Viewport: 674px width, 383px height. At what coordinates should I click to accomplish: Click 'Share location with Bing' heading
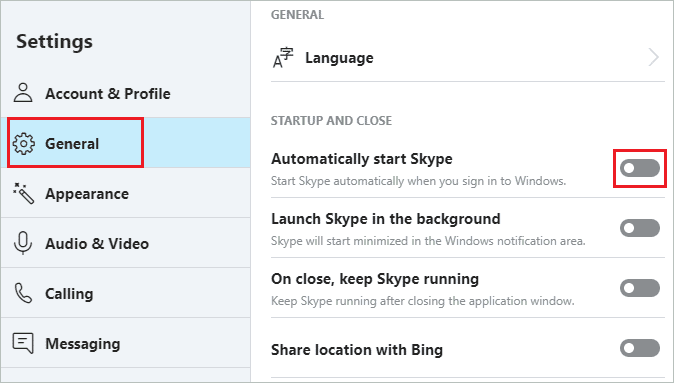coord(357,350)
